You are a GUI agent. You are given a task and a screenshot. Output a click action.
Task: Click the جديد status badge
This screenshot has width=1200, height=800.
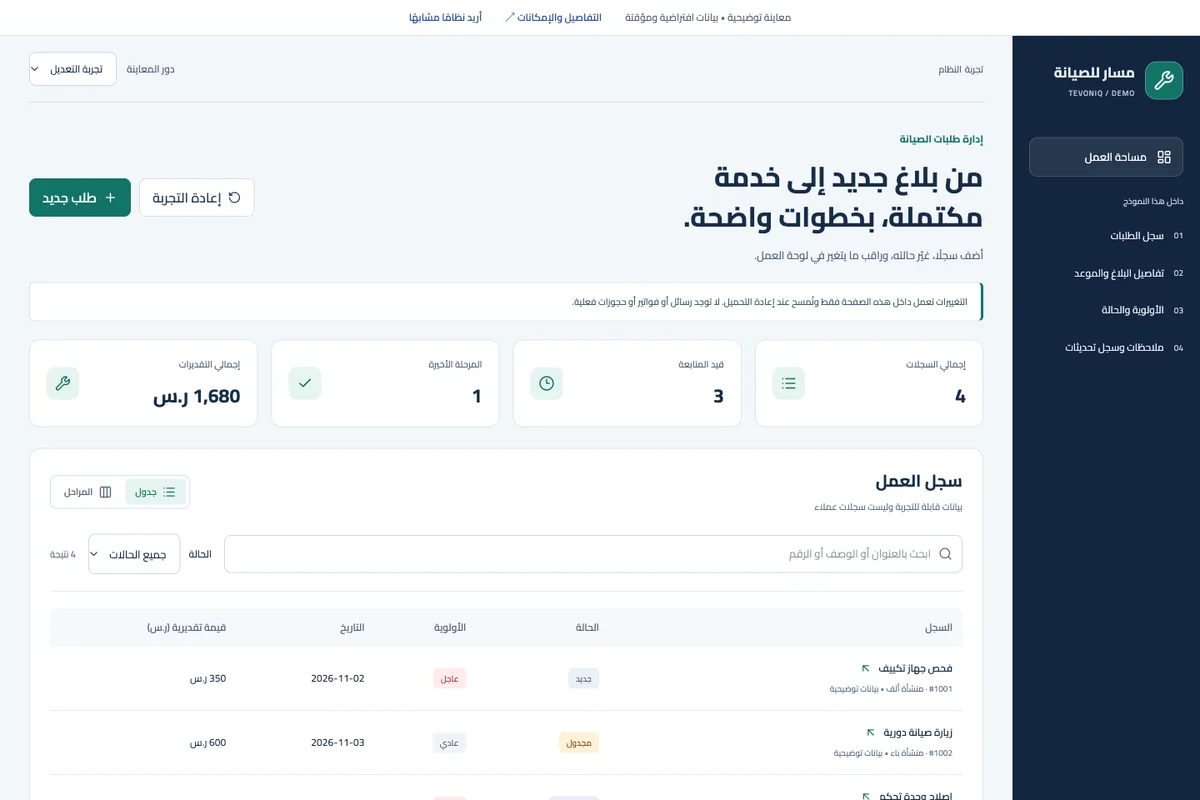[x=584, y=678]
